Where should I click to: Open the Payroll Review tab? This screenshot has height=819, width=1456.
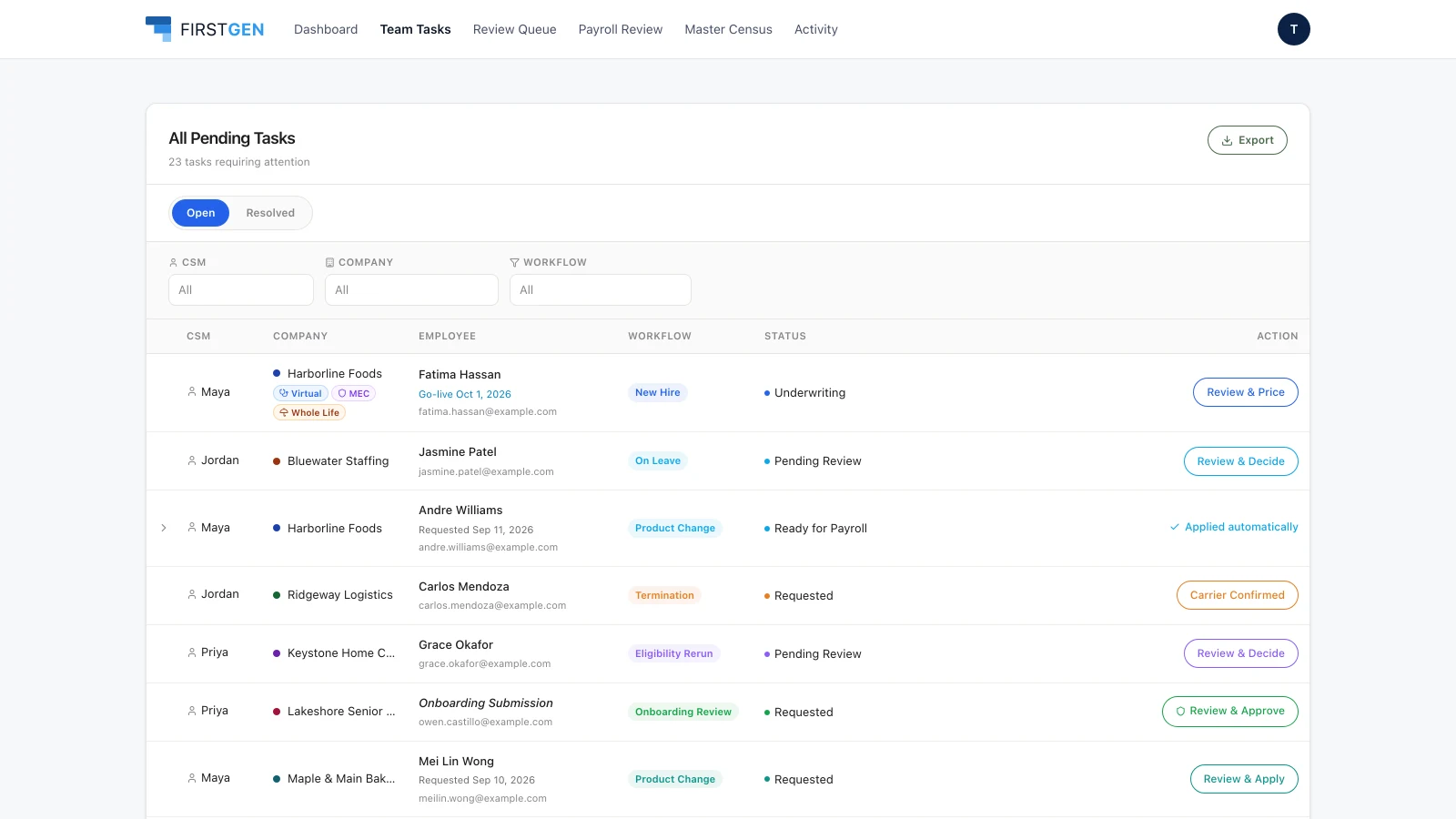click(621, 29)
